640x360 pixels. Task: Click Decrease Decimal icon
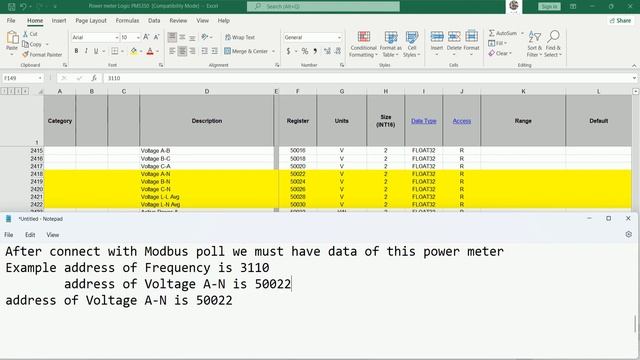(x=338, y=51)
